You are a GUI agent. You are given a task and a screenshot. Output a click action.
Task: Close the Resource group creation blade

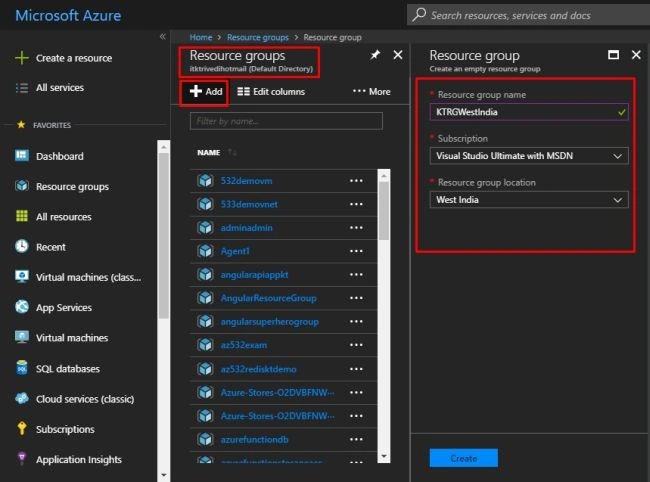636,55
